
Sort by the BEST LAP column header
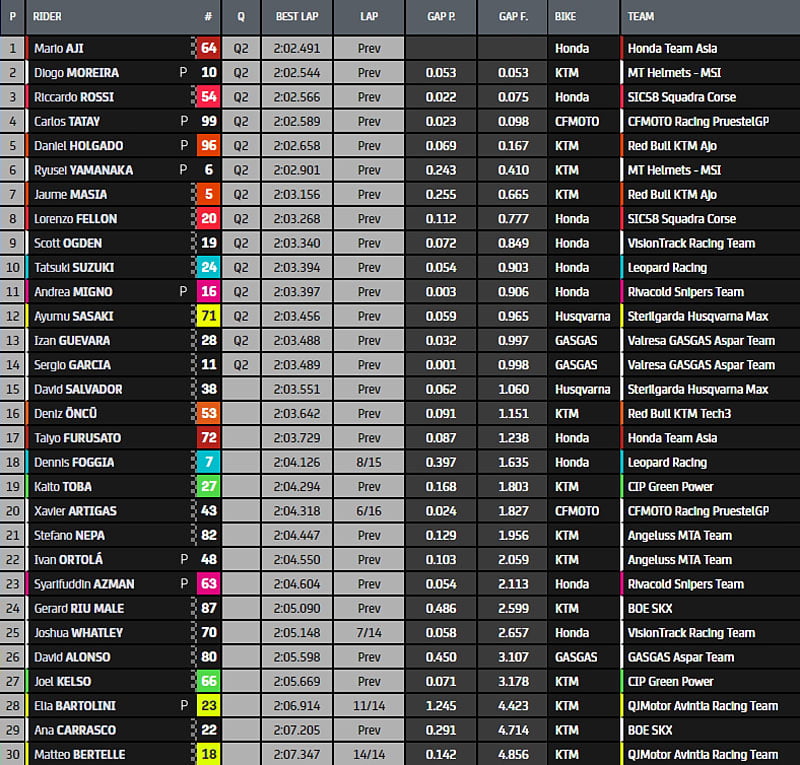coord(296,17)
